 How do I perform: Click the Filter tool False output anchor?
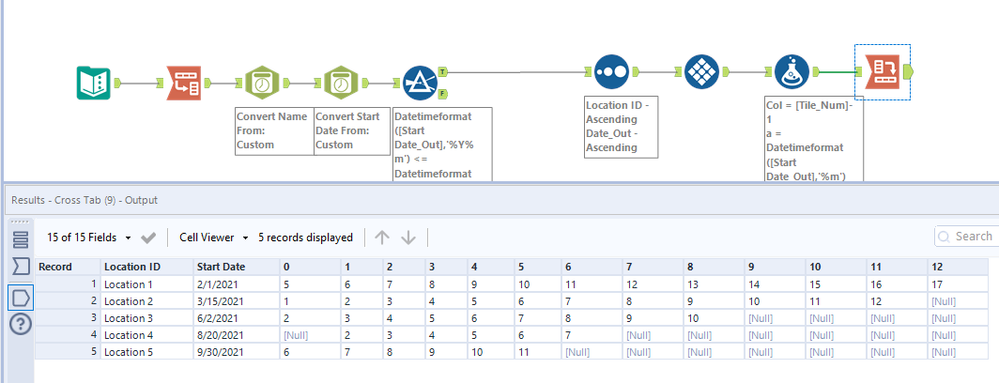pyautogui.click(x=443, y=94)
